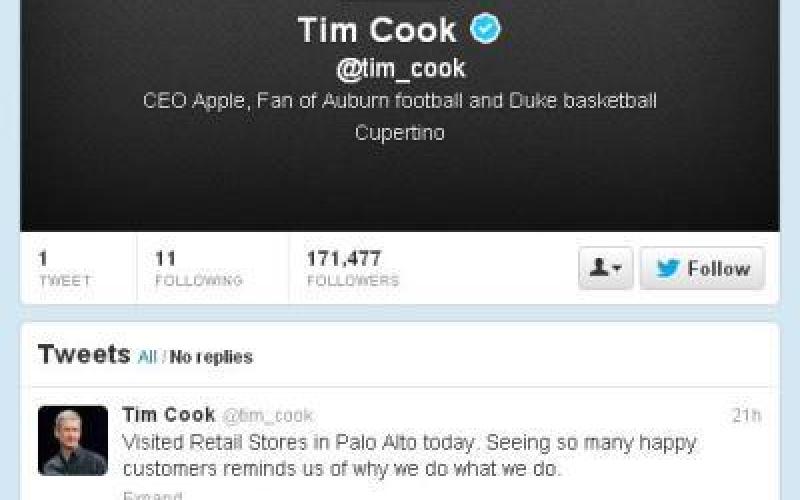Open the user actions person dropdown
The height and width of the screenshot is (500, 800).
tap(605, 268)
